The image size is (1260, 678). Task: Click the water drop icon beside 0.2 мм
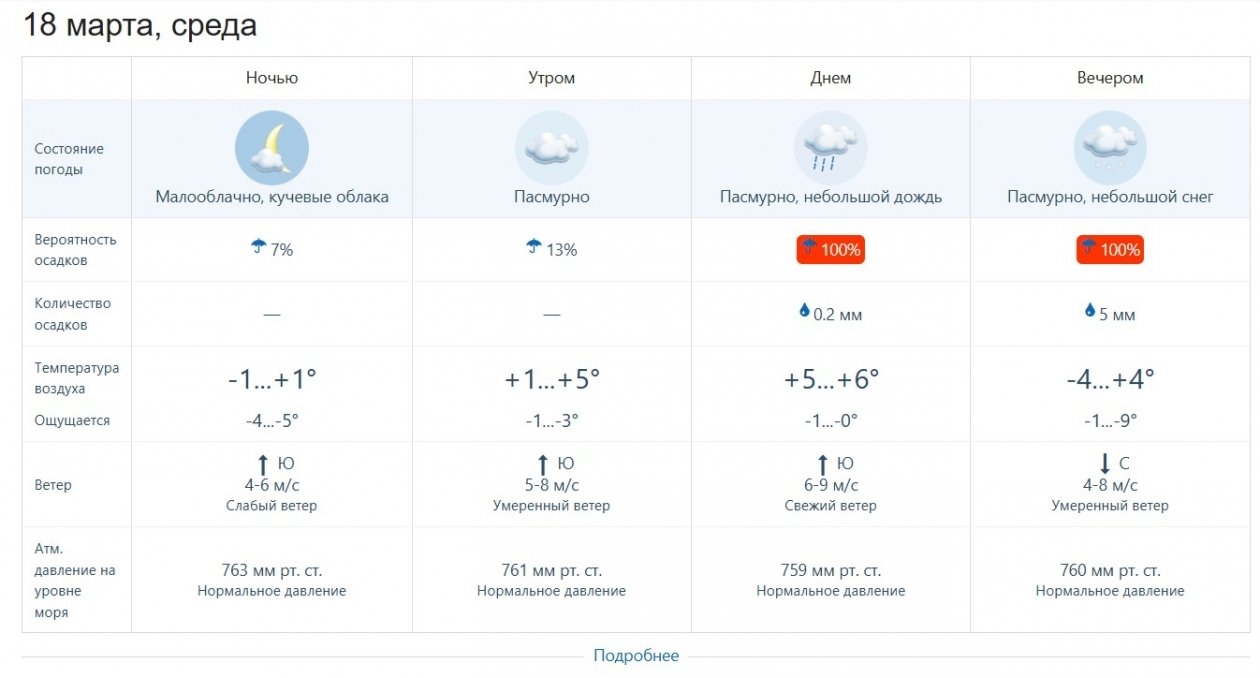click(x=804, y=312)
